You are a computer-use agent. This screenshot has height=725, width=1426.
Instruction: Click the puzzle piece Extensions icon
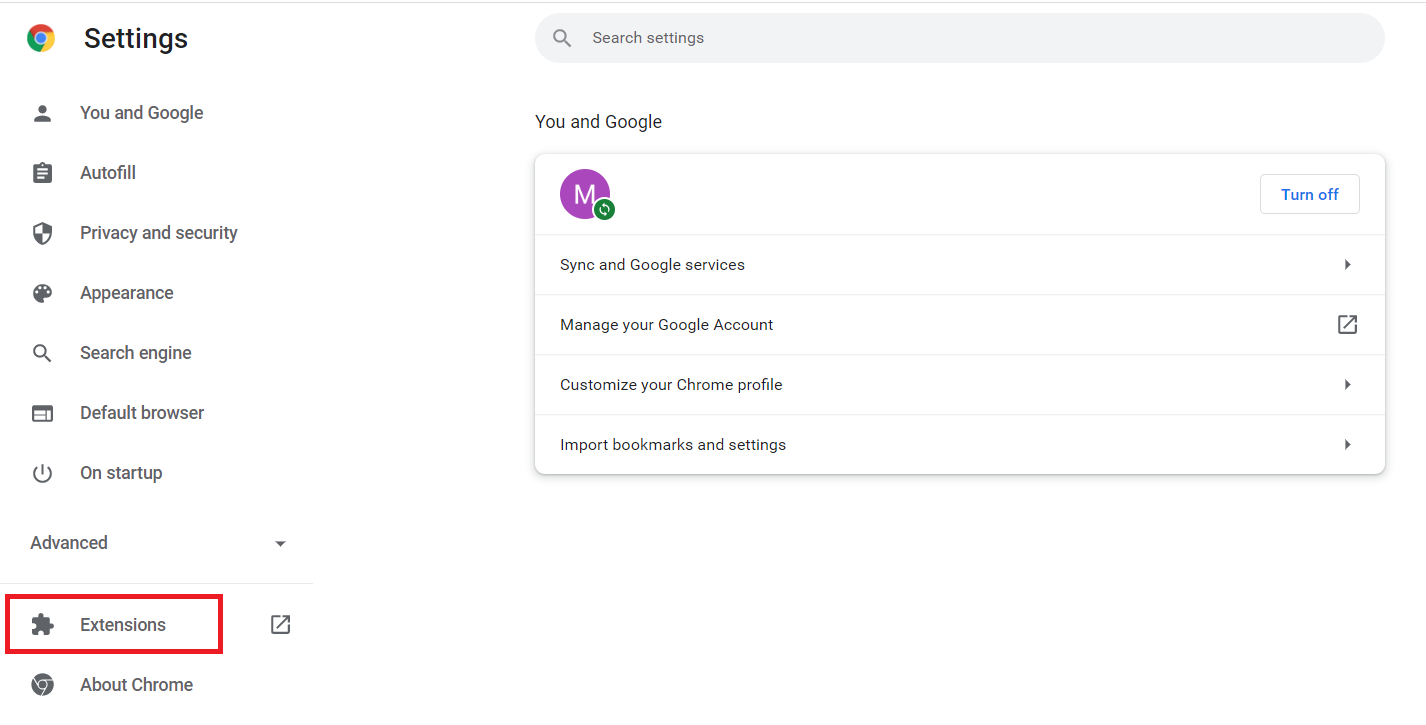coord(42,625)
